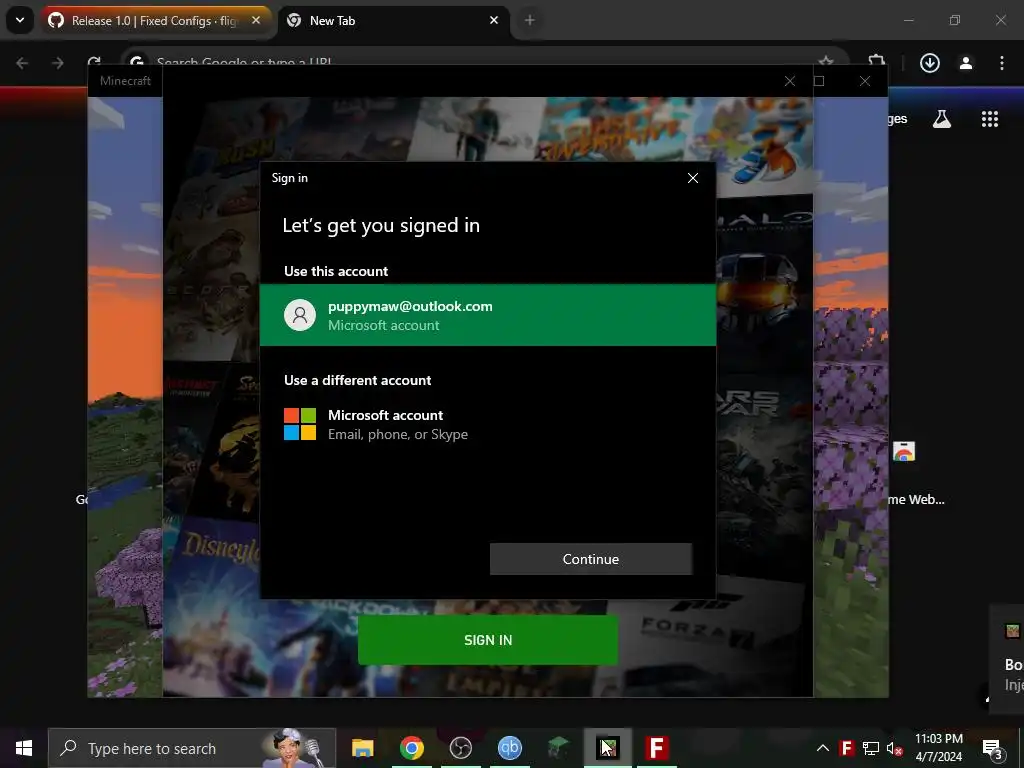Open OBS Studio from the taskbar
Image resolution: width=1024 pixels, height=768 pixels.
pos(460,748)
